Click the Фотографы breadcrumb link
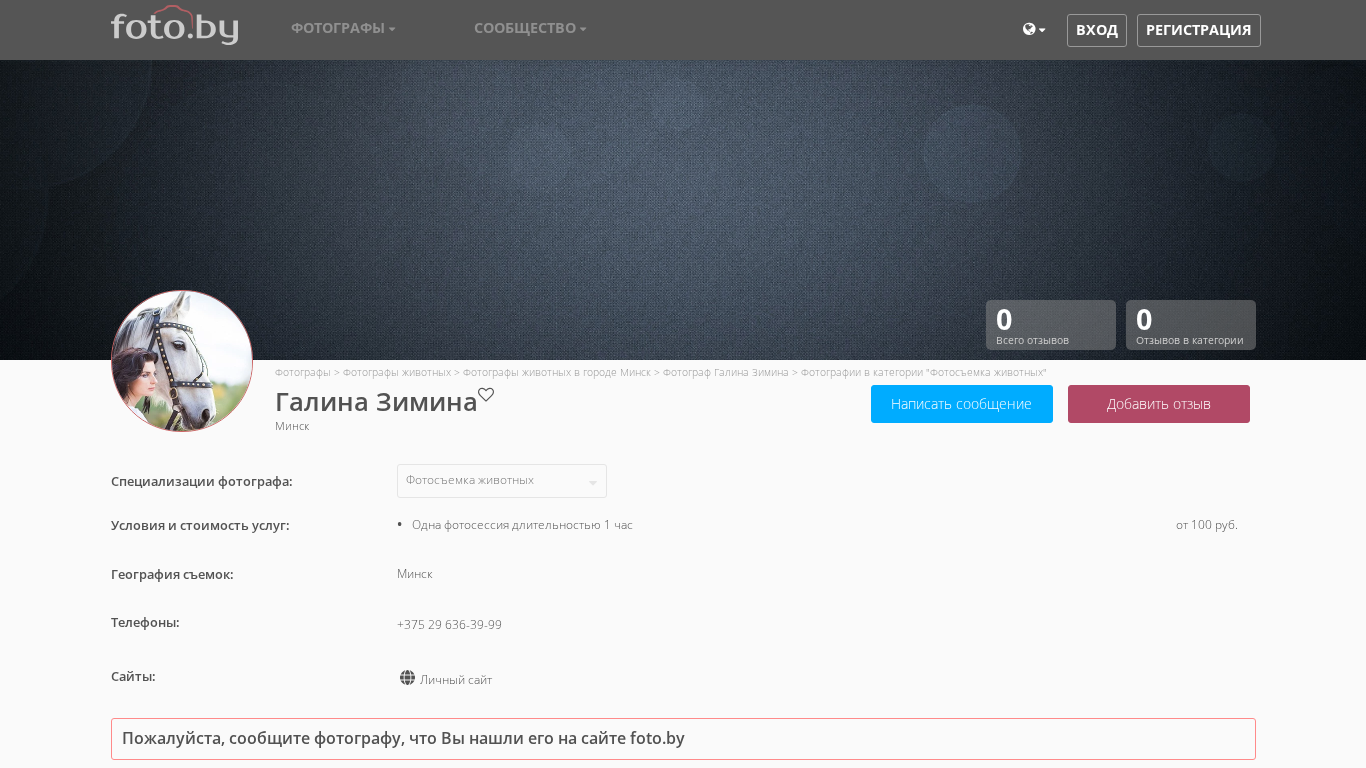Viewport: 1366px width, 768px height. [303, 372]
